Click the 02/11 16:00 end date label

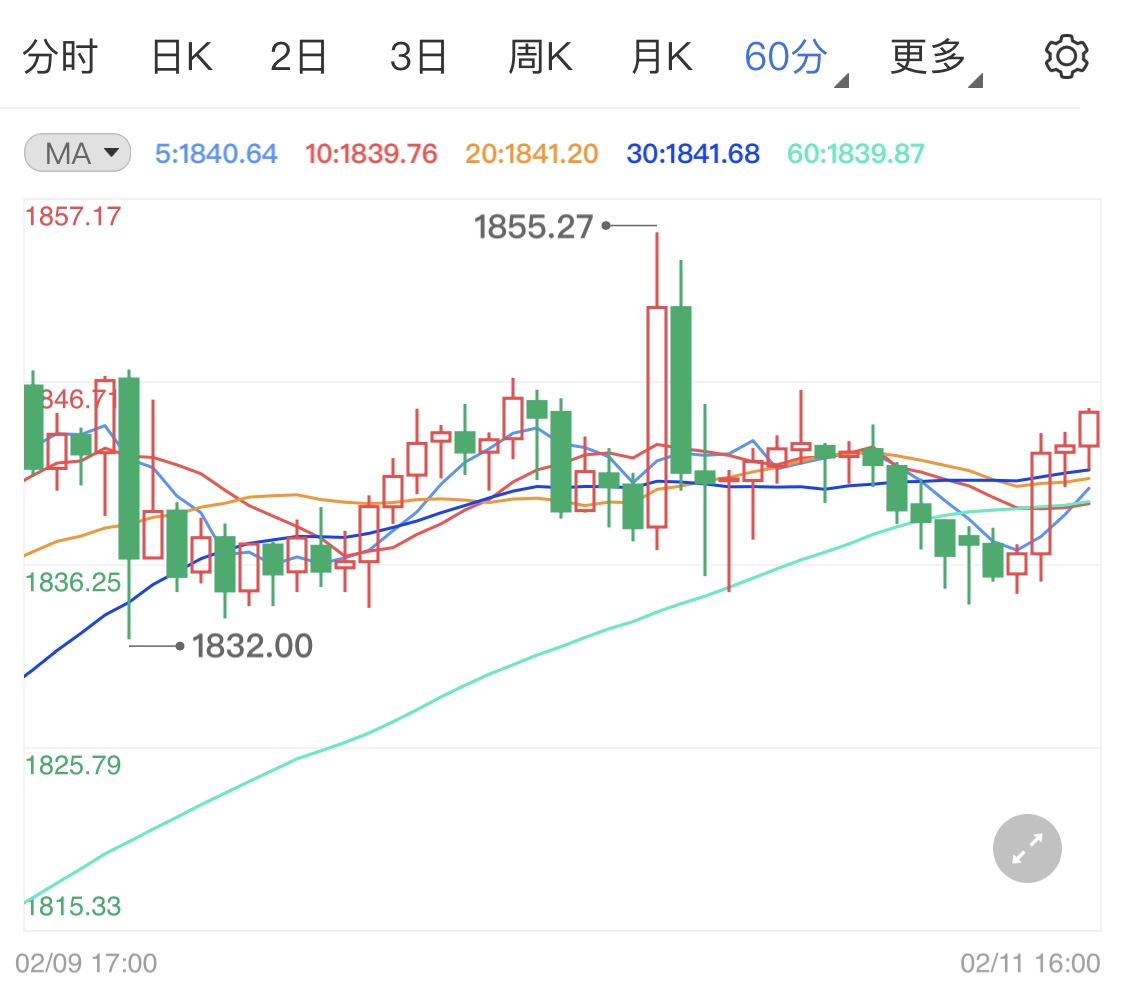(1030, 963)
